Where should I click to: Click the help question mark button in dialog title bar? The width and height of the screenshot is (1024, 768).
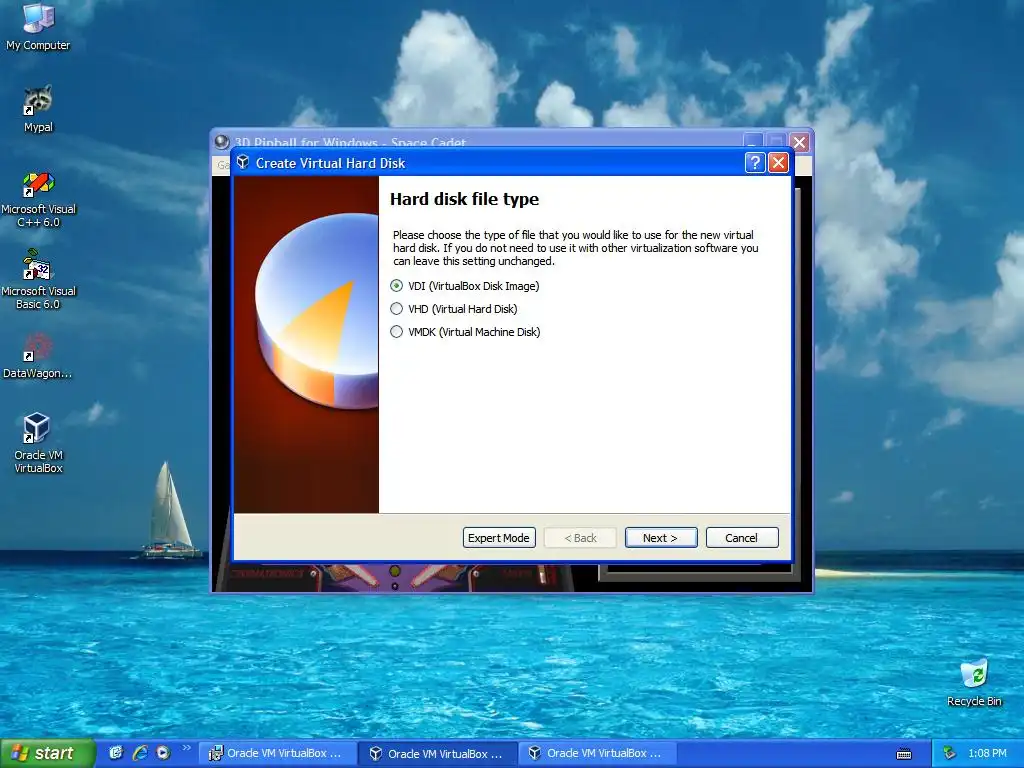tap(754, 163)
